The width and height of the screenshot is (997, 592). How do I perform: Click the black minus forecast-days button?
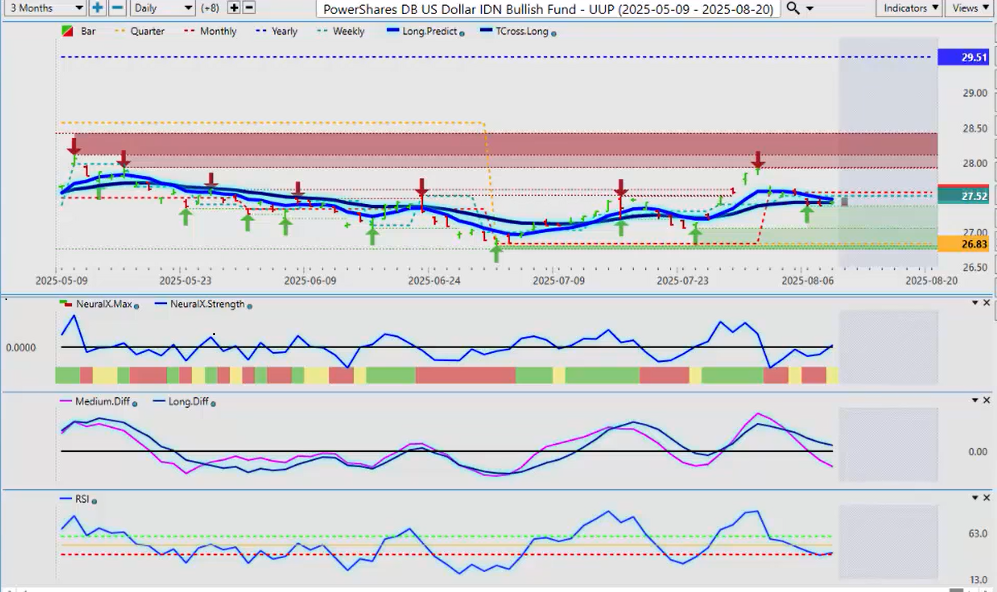click(249, 8)
